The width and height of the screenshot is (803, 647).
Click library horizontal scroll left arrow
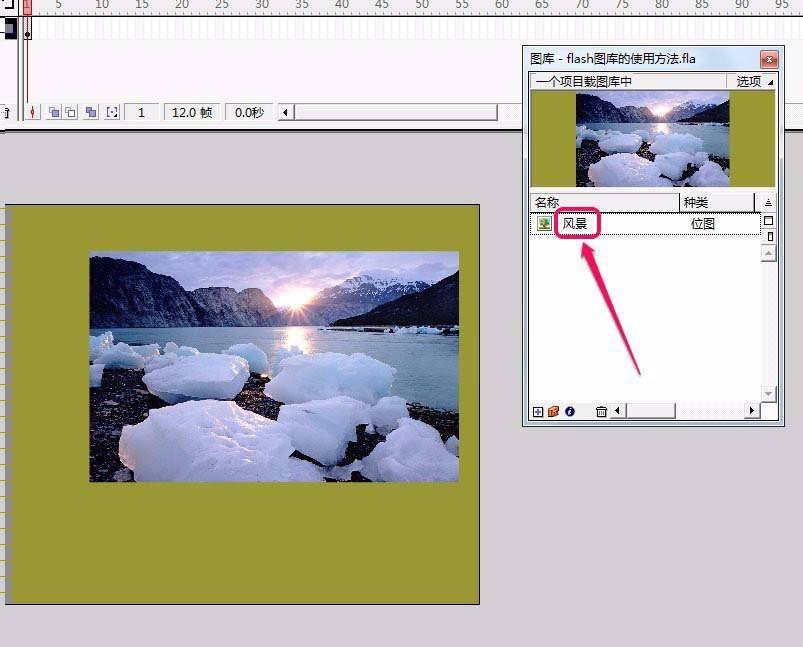pyautogui.click(x=618, y=410)
